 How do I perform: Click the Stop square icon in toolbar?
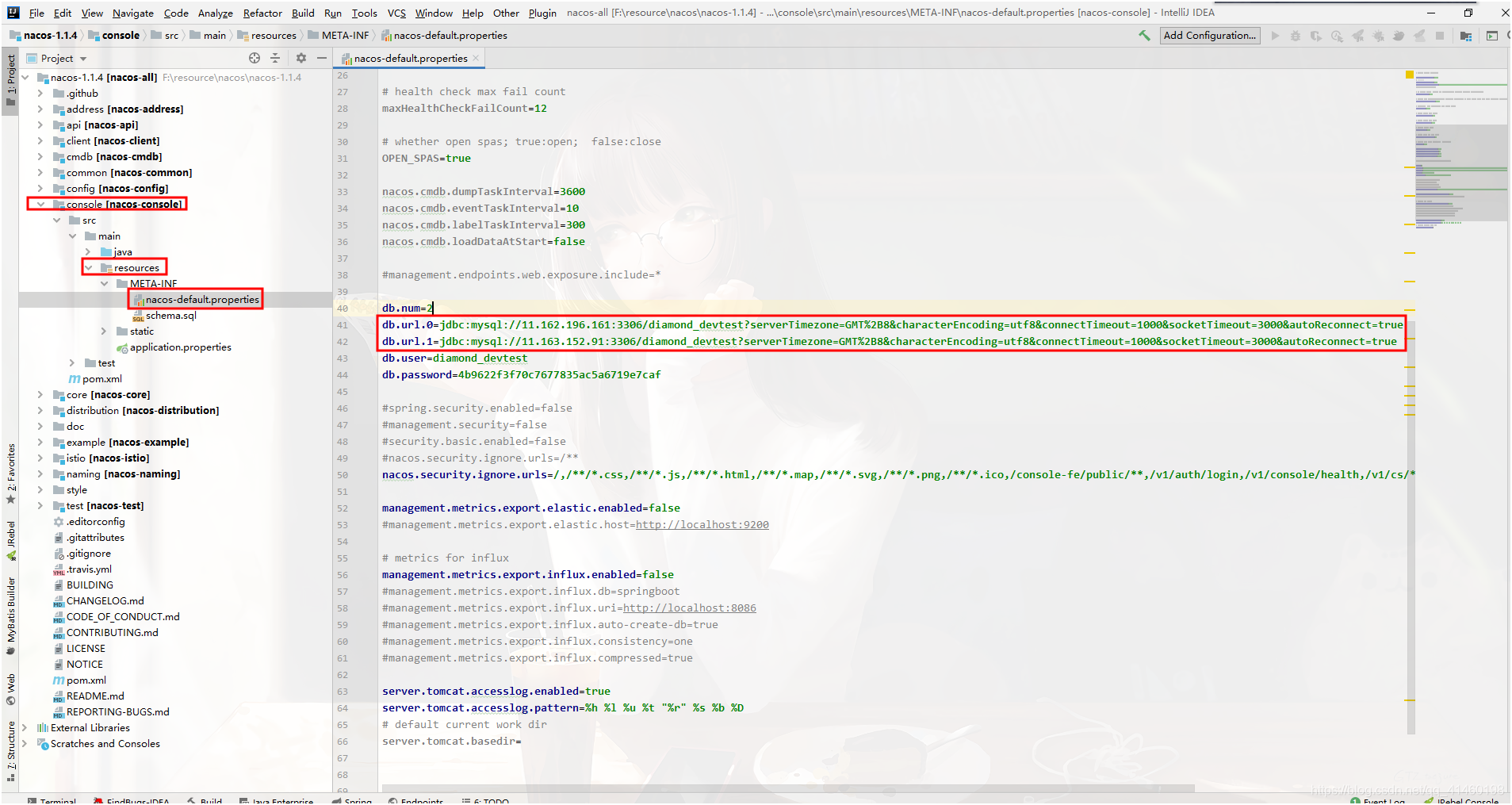coord(1440,36)
